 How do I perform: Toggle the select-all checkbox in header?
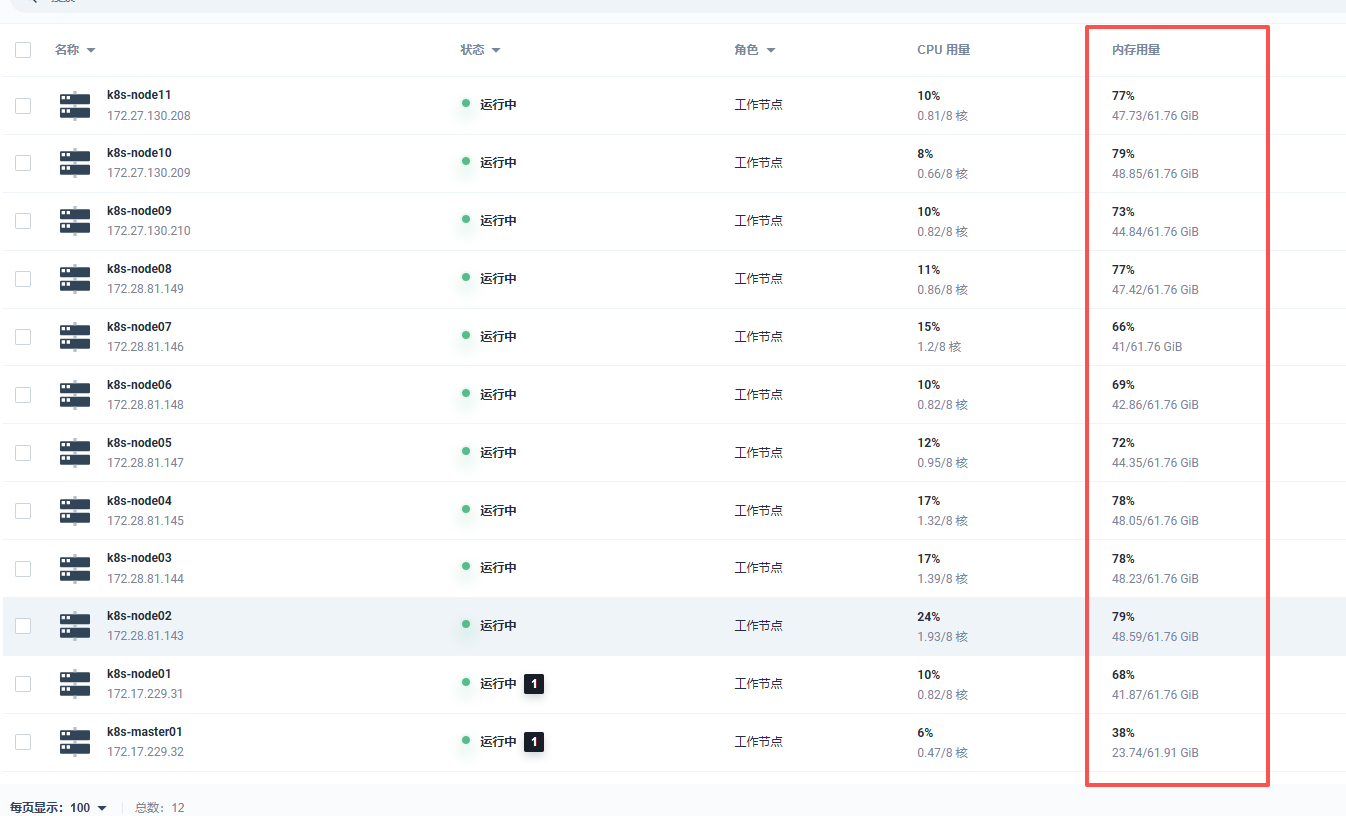[23, 50]
